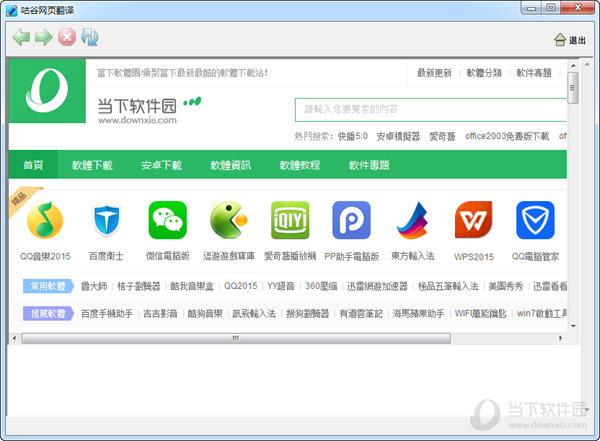Viewport: 600px width, 441px height.
Task: Open the 迅雷網遊加速器 link
Action: pyautogui.click(x=377, y=286)
